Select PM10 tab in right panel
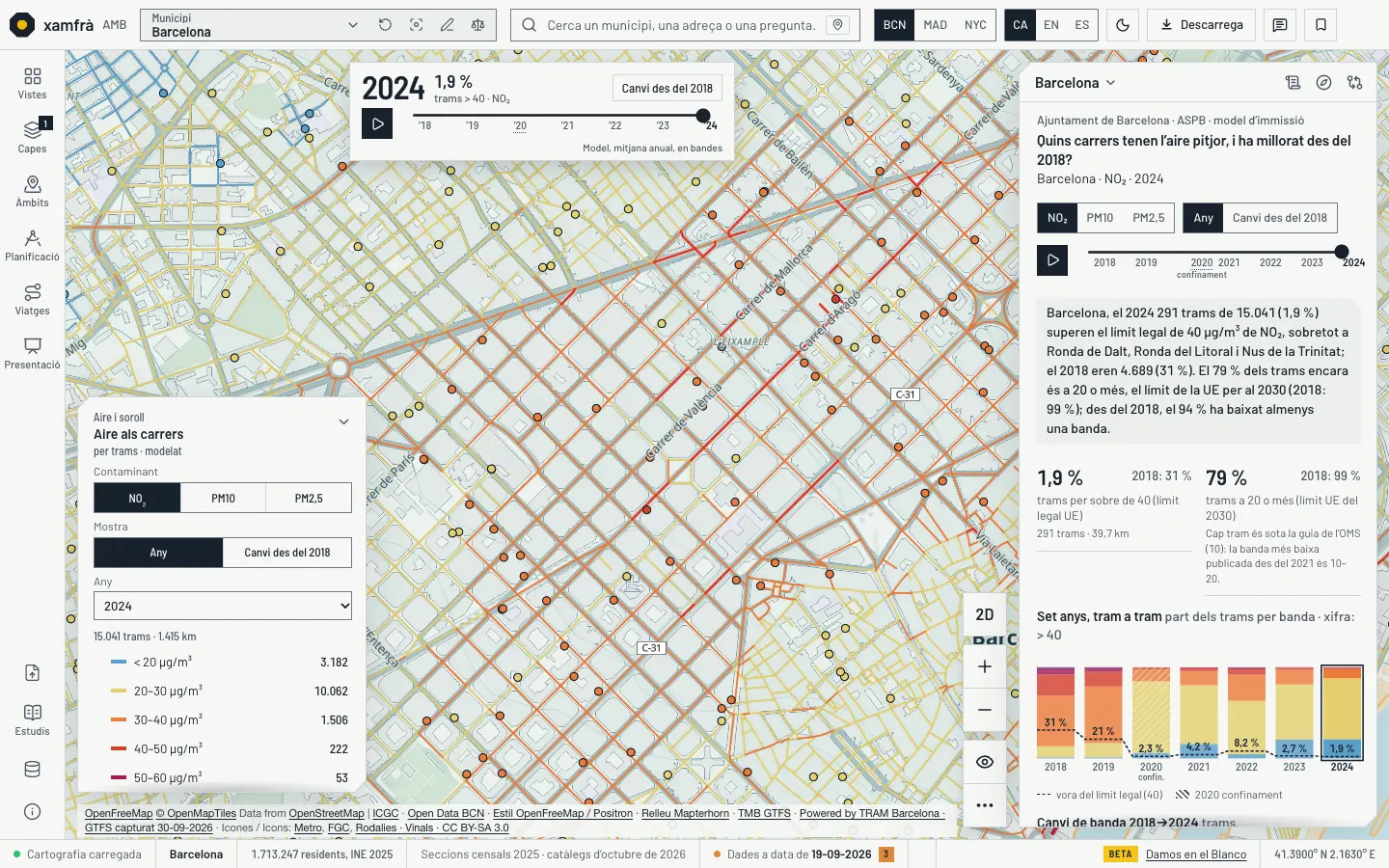The width and height of the screenshot is (1389, 868). click(1100, 218)
